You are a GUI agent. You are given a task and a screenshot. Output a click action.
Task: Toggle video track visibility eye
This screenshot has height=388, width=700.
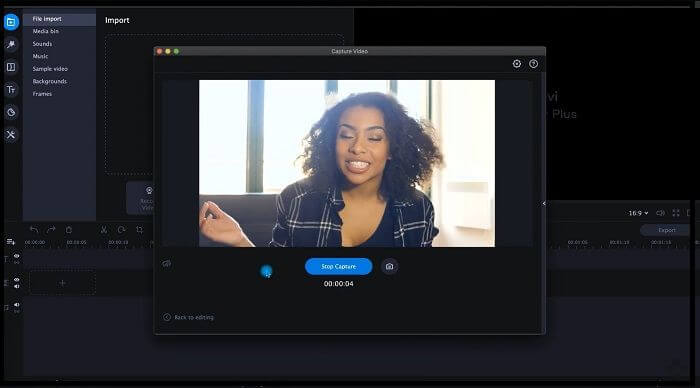(17, 280)
